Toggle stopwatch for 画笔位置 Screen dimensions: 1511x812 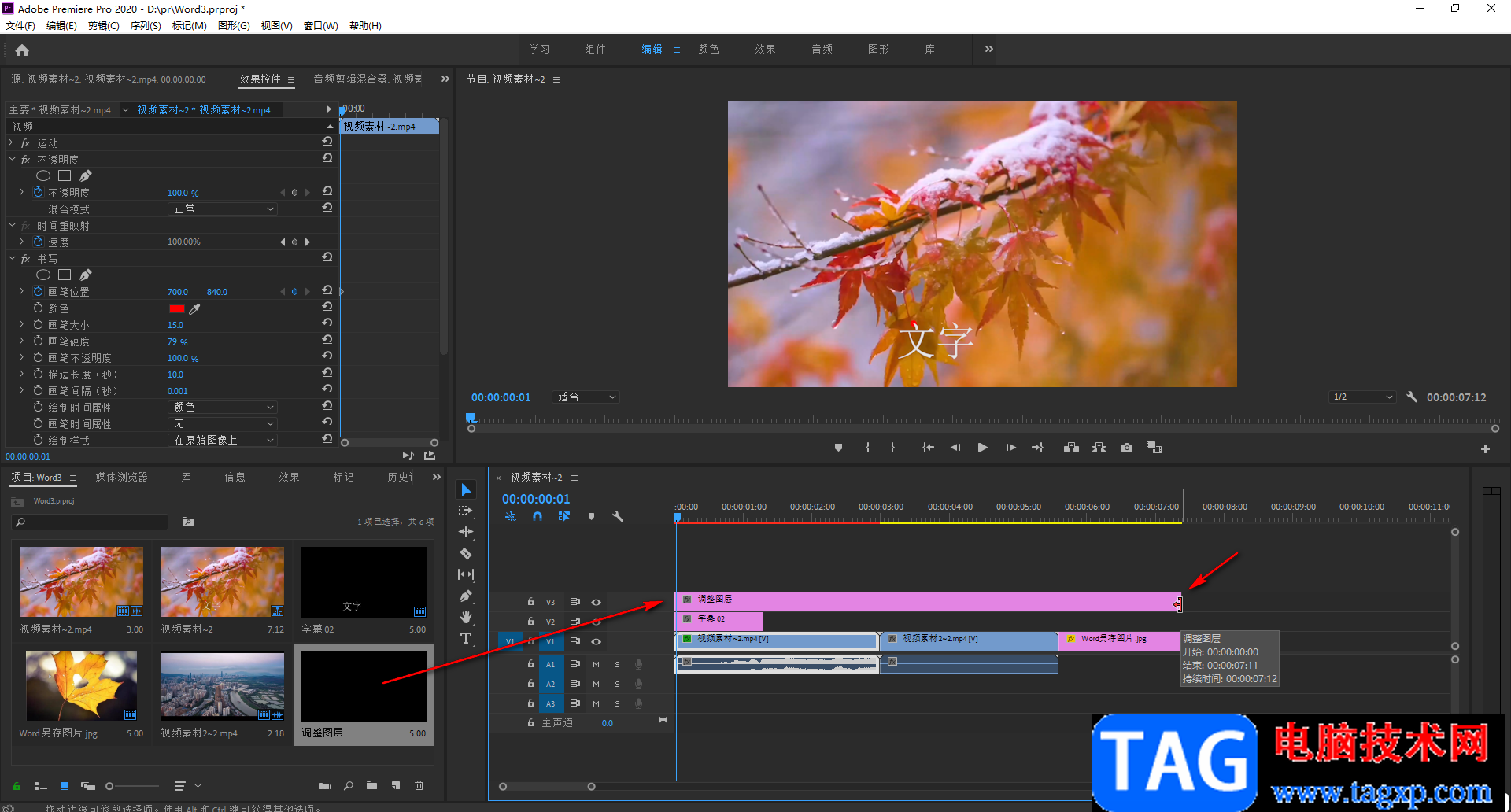pyautogui.click(x=38, y=291)
